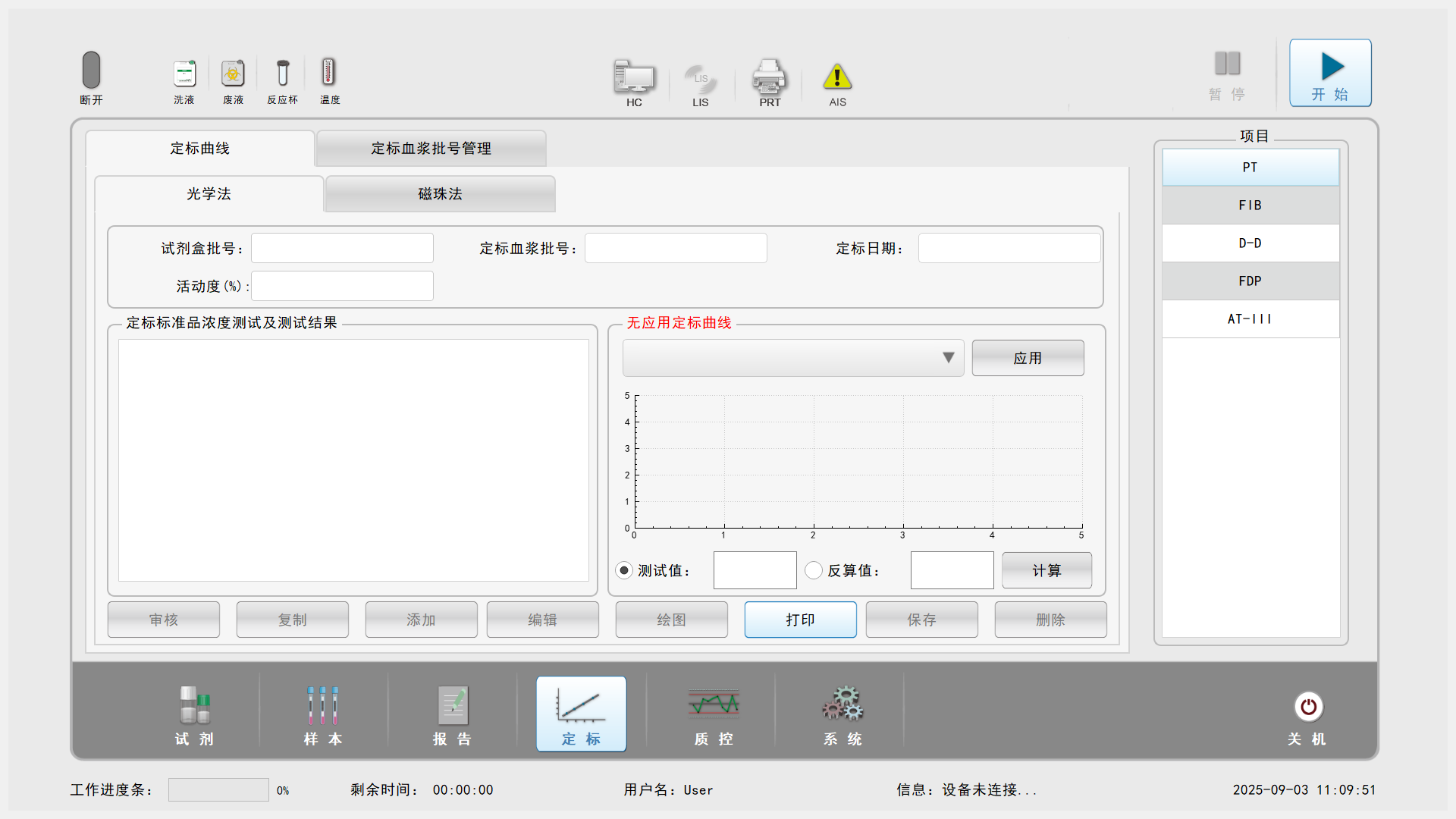Image resolution: width=1456 pixels, height=819 pixels.
Task: Click the 暂停 pause button
Action: point(1227,74)
